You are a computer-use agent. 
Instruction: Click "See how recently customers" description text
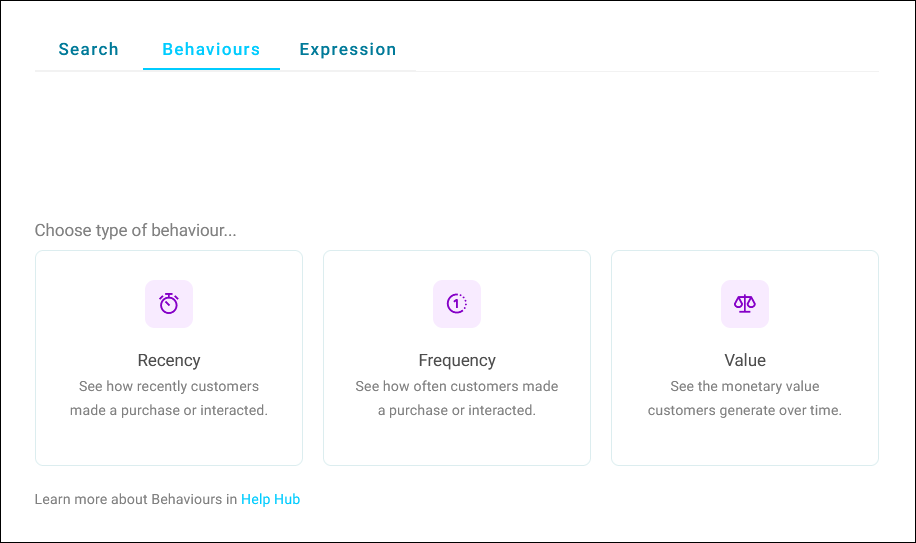(169, 387)
